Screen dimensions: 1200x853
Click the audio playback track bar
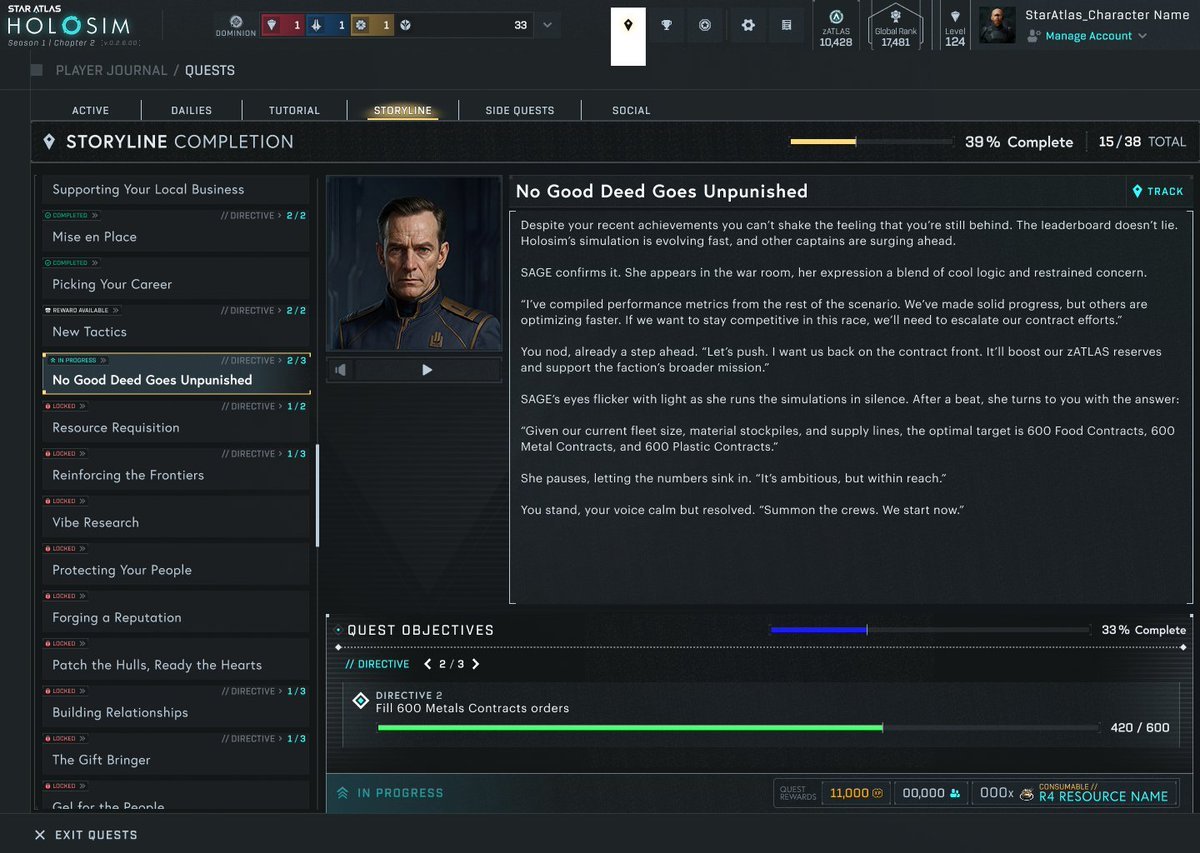pyautogui.click(x=428, y=370)
